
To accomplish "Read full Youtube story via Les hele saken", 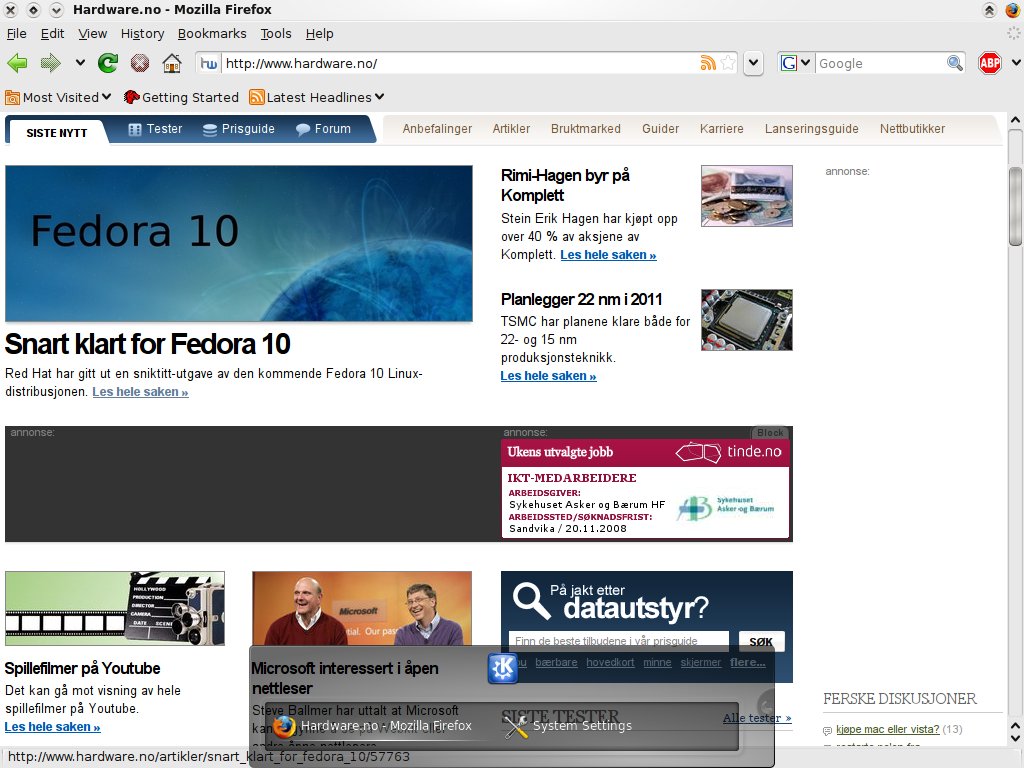I will coord(52,727).
